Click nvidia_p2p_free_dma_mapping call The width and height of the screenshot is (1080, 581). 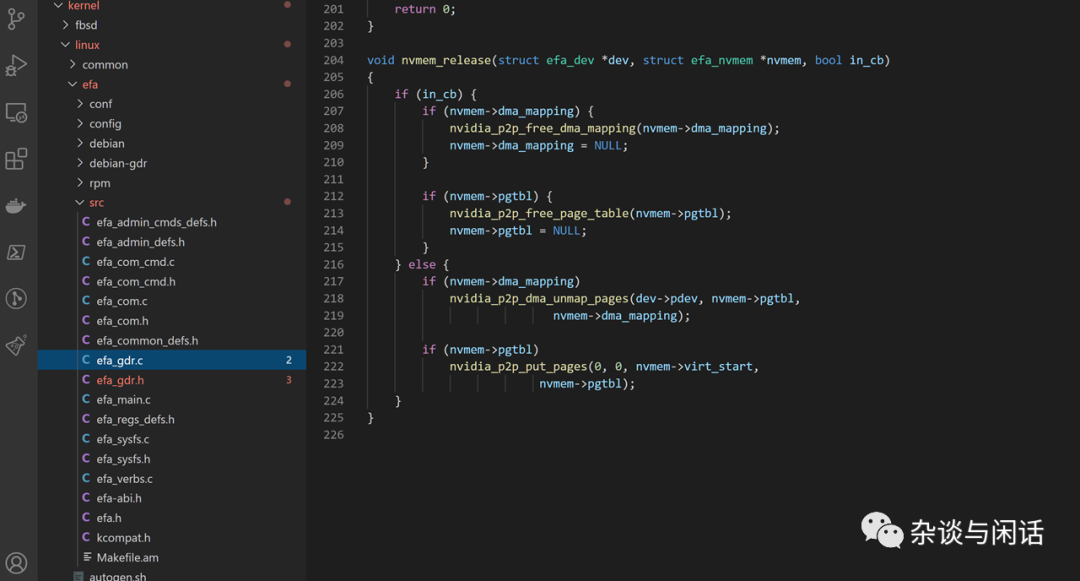543,129
